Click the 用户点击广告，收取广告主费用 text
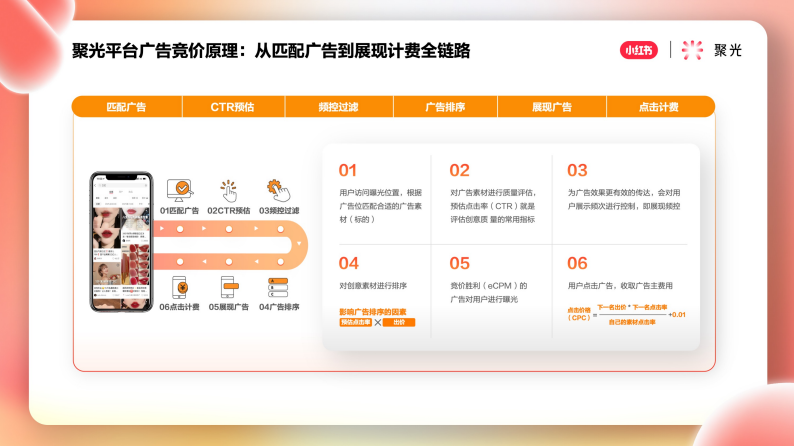Screen dimensions: 794x446 point(620,286)
